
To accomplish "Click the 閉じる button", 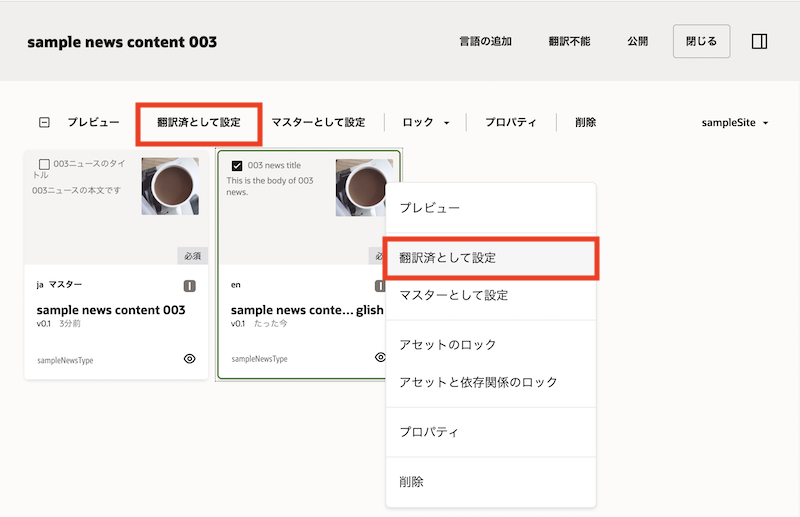I will [x=701, y=41].
